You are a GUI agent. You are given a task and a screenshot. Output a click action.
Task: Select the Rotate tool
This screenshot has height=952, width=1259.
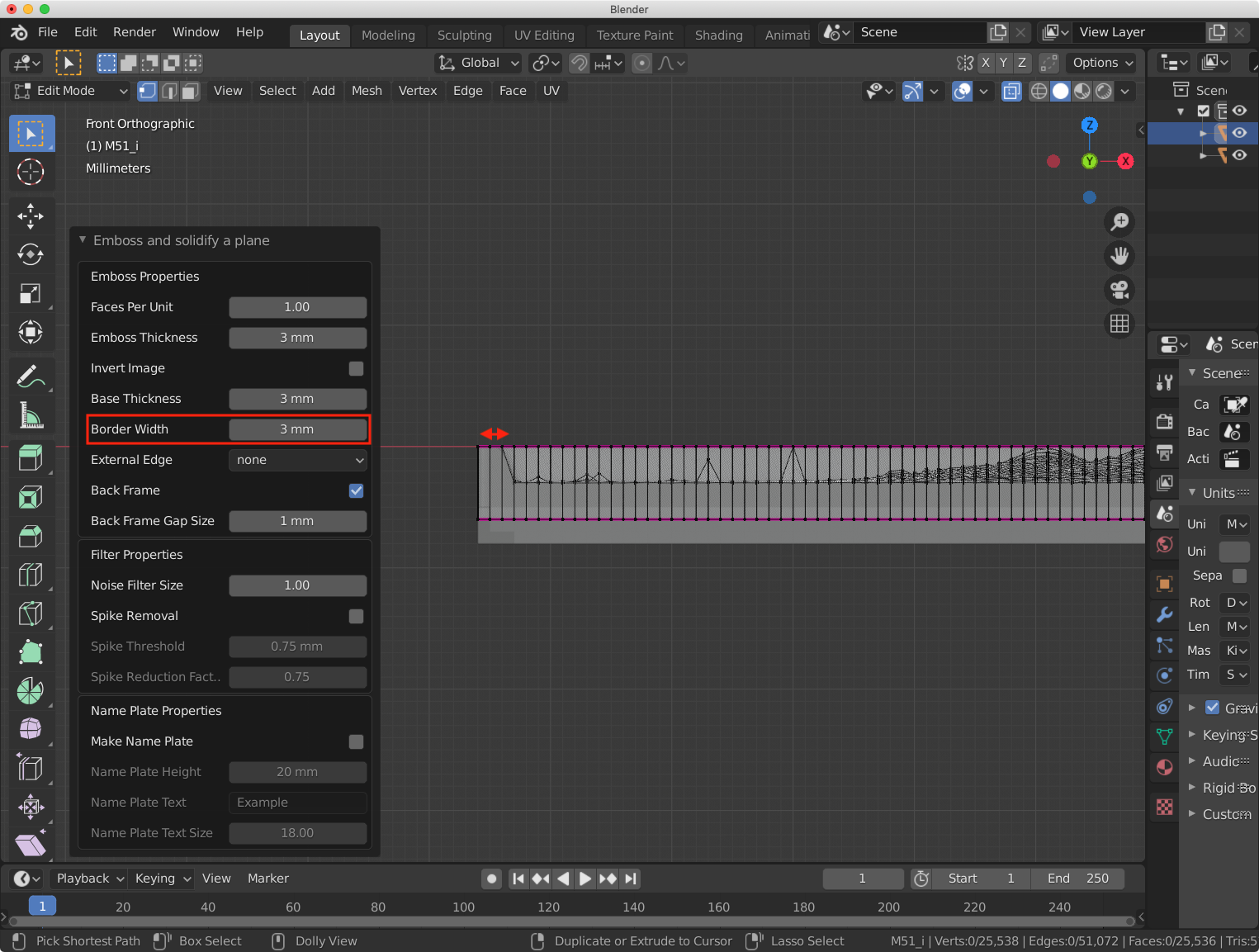(x=31, y=254)
